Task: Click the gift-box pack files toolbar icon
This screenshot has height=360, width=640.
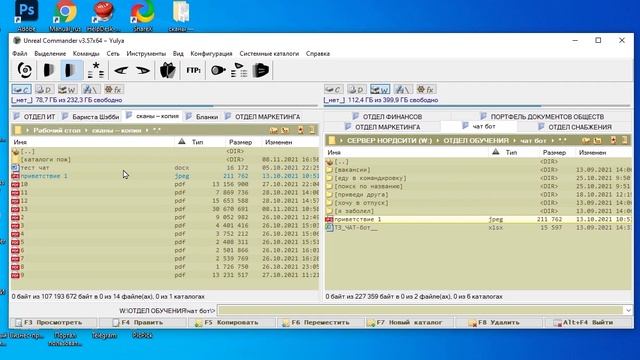Action: [x=167, y=70]
